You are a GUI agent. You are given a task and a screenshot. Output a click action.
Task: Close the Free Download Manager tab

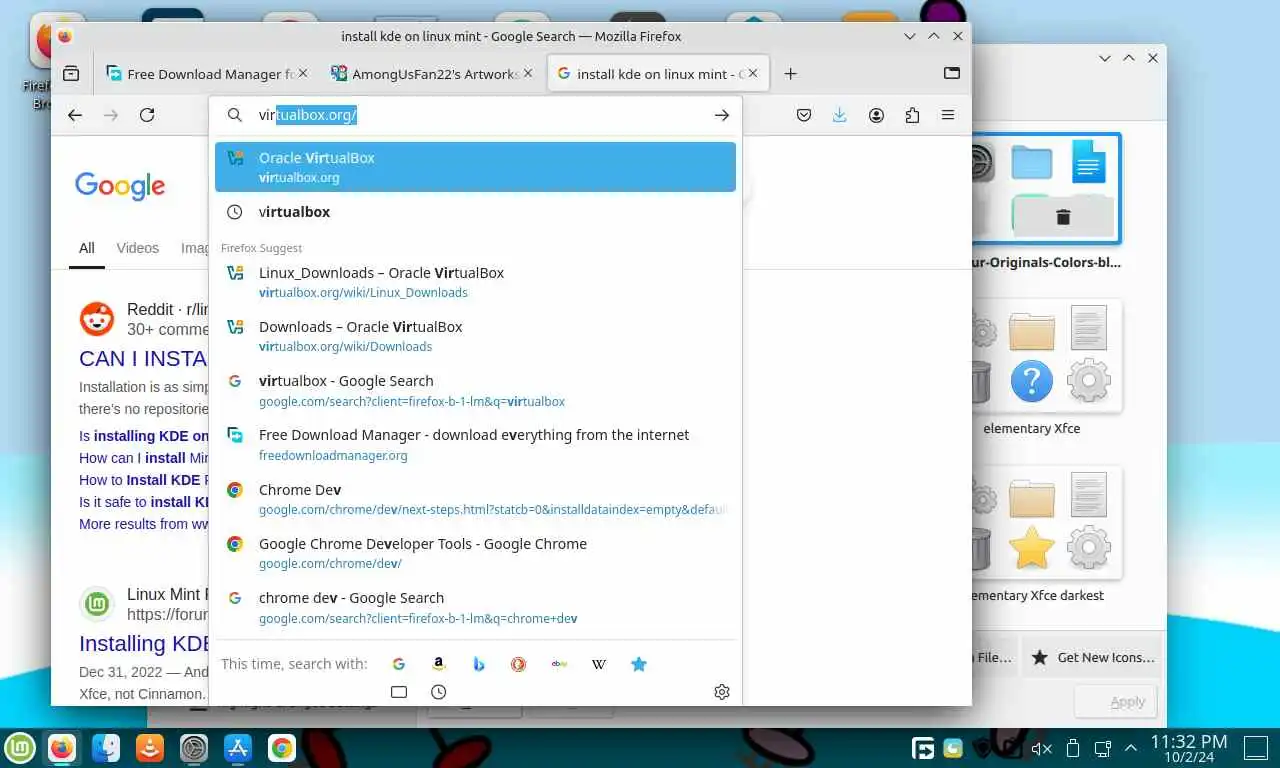tap(303, 73)
